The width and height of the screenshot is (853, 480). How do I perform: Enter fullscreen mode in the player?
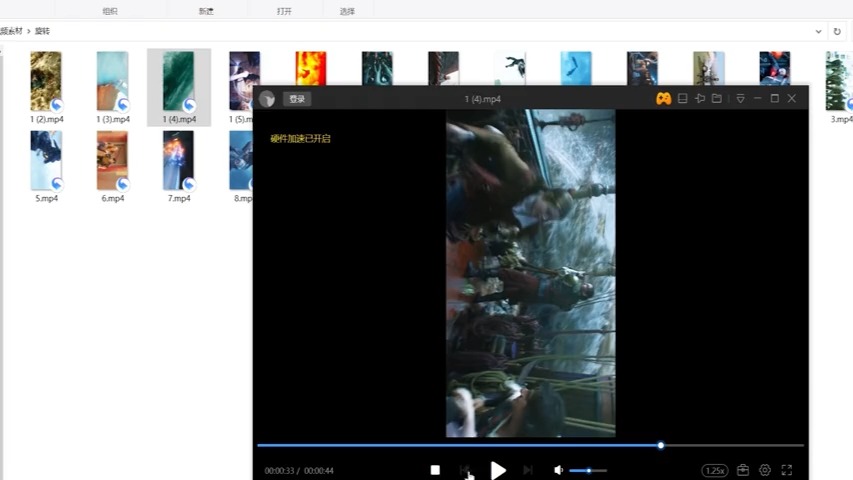(x=787, y=470)
